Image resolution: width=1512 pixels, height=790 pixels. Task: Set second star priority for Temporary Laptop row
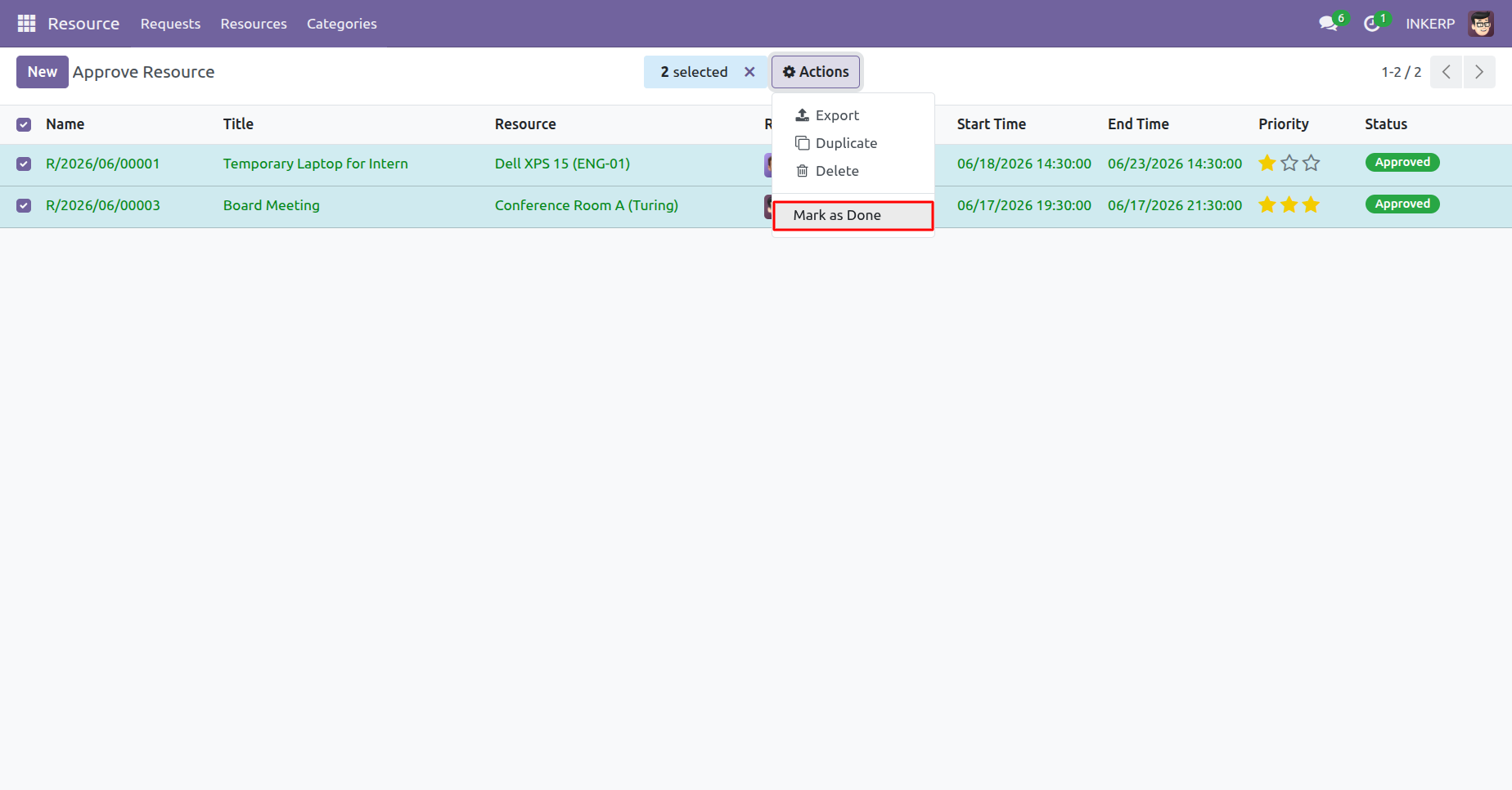1289,164
